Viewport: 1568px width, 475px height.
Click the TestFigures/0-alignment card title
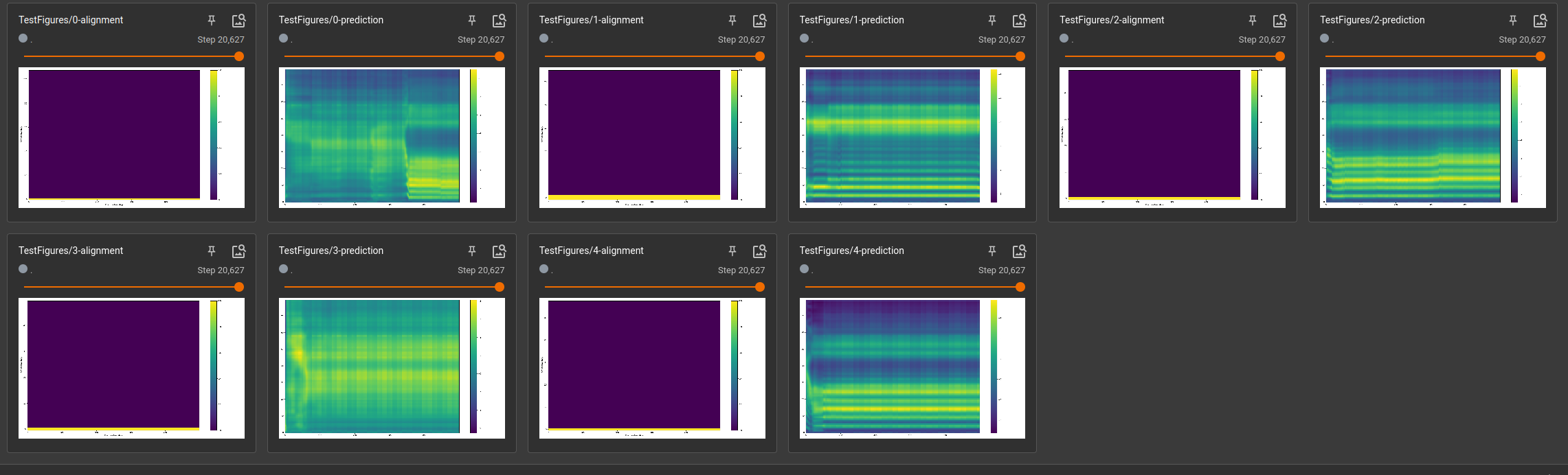pos(71,20)
